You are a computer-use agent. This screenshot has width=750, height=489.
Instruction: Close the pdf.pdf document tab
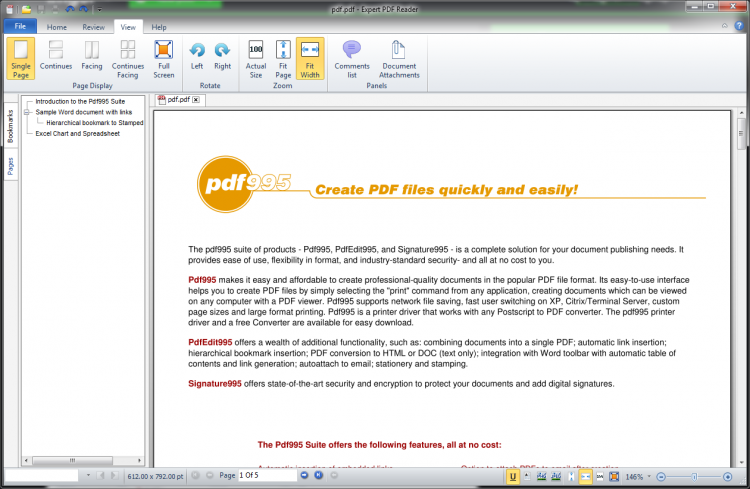click(196, 100)
